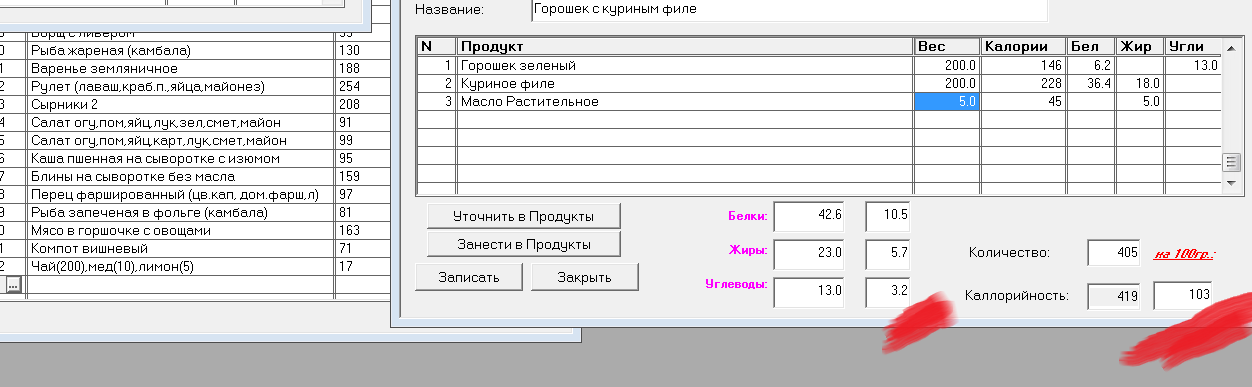1252x387 pixels.
Task: Click the Уточнить в Продукты button
Action: (x=523, y=216)
